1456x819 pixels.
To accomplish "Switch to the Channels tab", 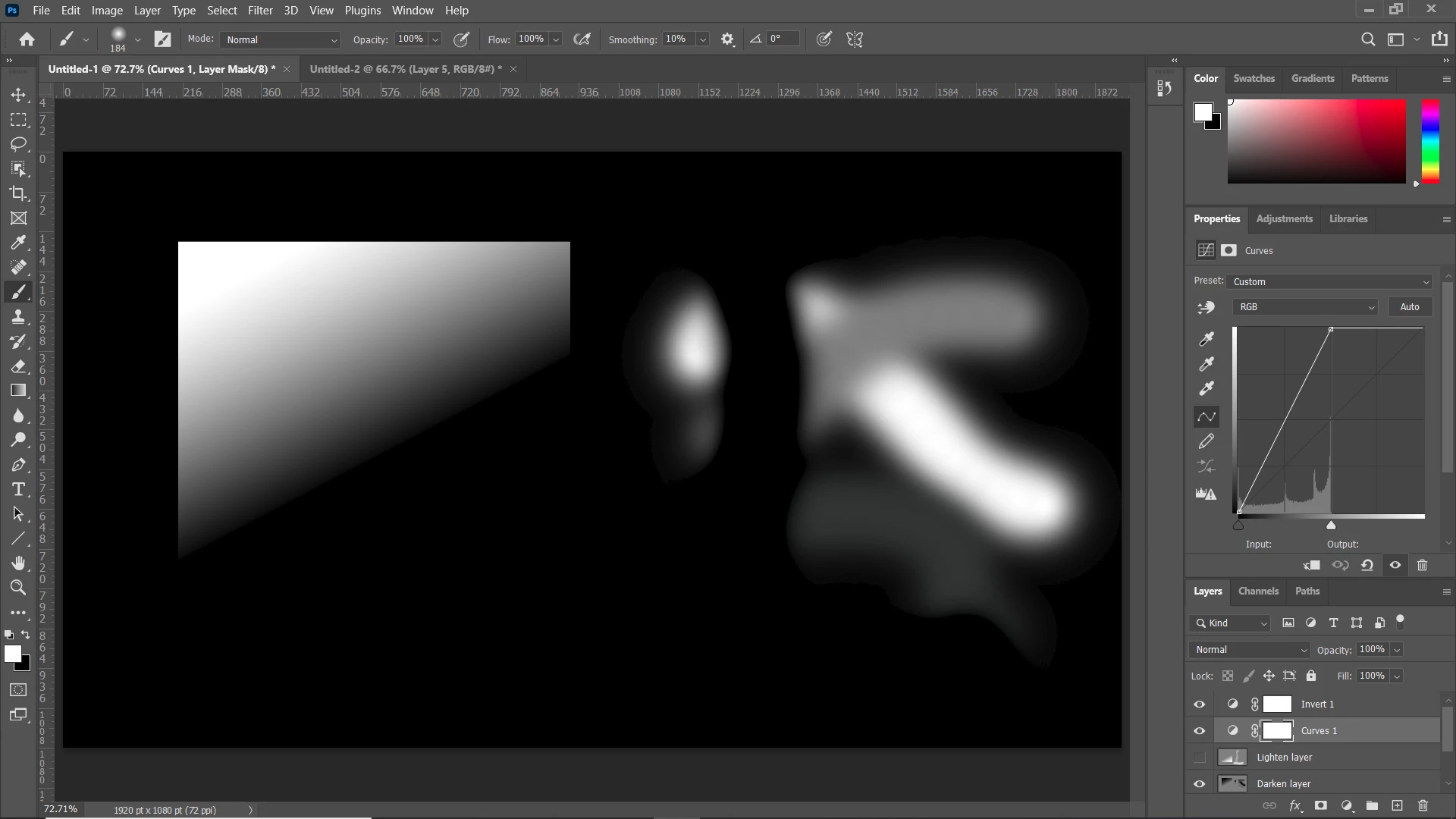I will pos(1258,591).
